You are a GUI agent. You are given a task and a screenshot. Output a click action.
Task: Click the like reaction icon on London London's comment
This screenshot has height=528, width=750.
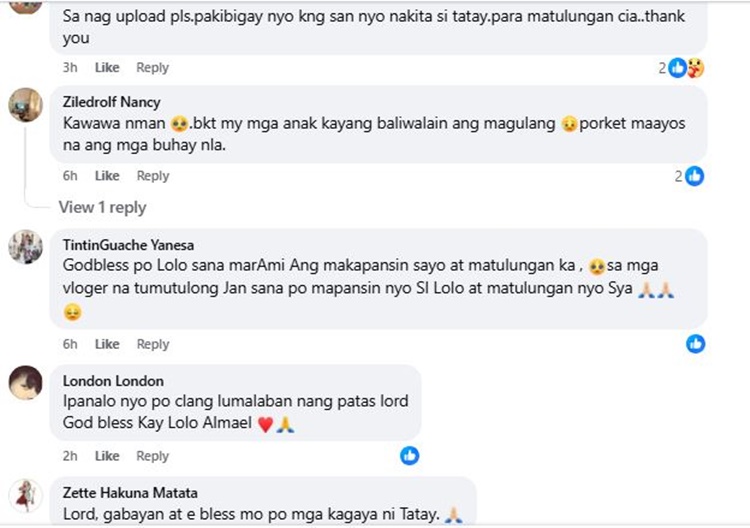(409, 456)
